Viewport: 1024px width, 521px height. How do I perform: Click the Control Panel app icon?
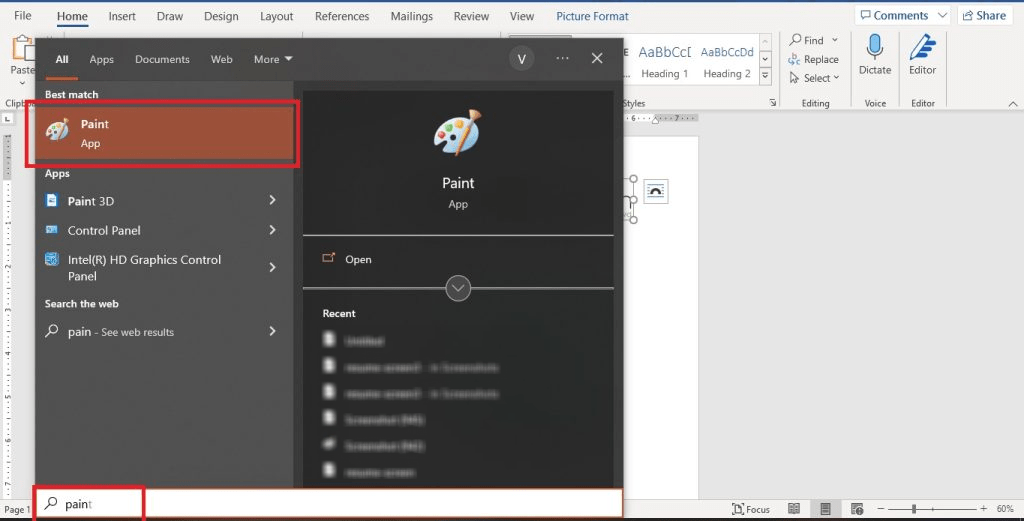tap(52, 230)
